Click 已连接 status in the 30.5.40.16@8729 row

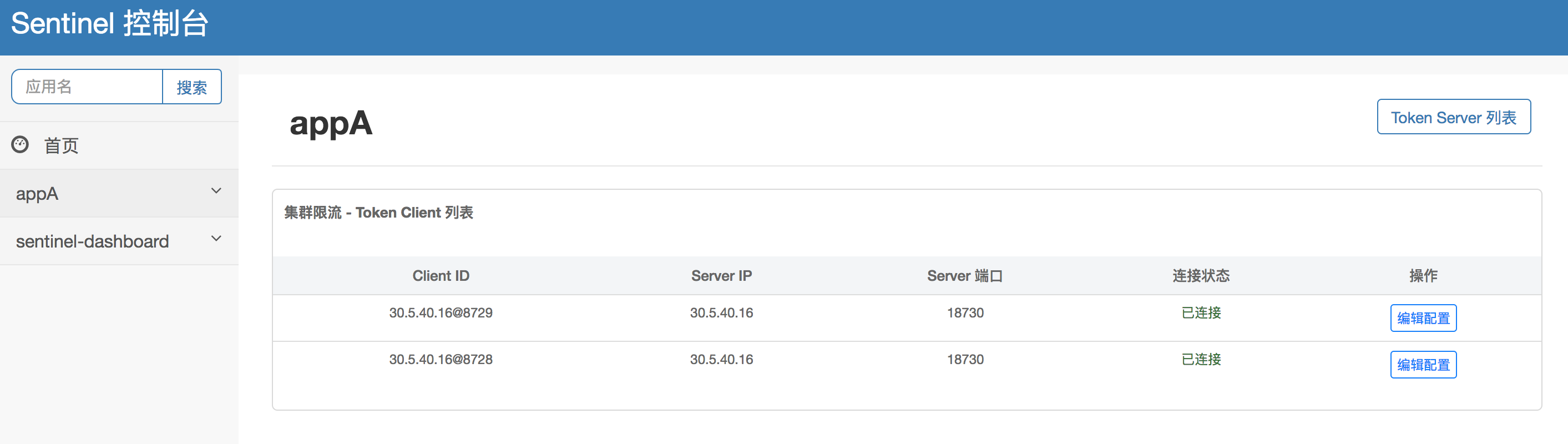(x=1201, y=312)
